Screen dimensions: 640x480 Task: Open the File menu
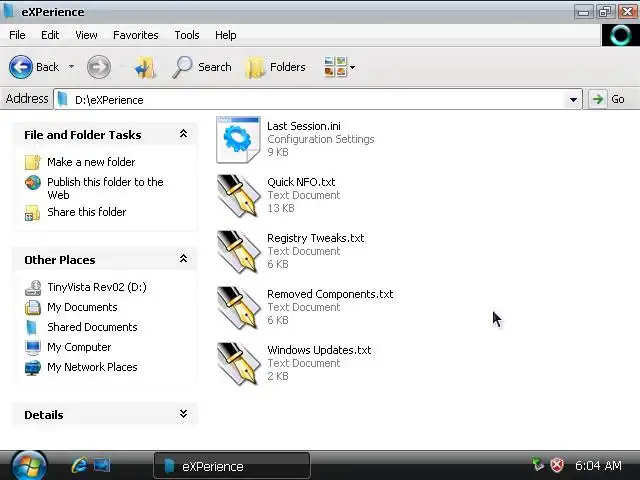[17, 35]
